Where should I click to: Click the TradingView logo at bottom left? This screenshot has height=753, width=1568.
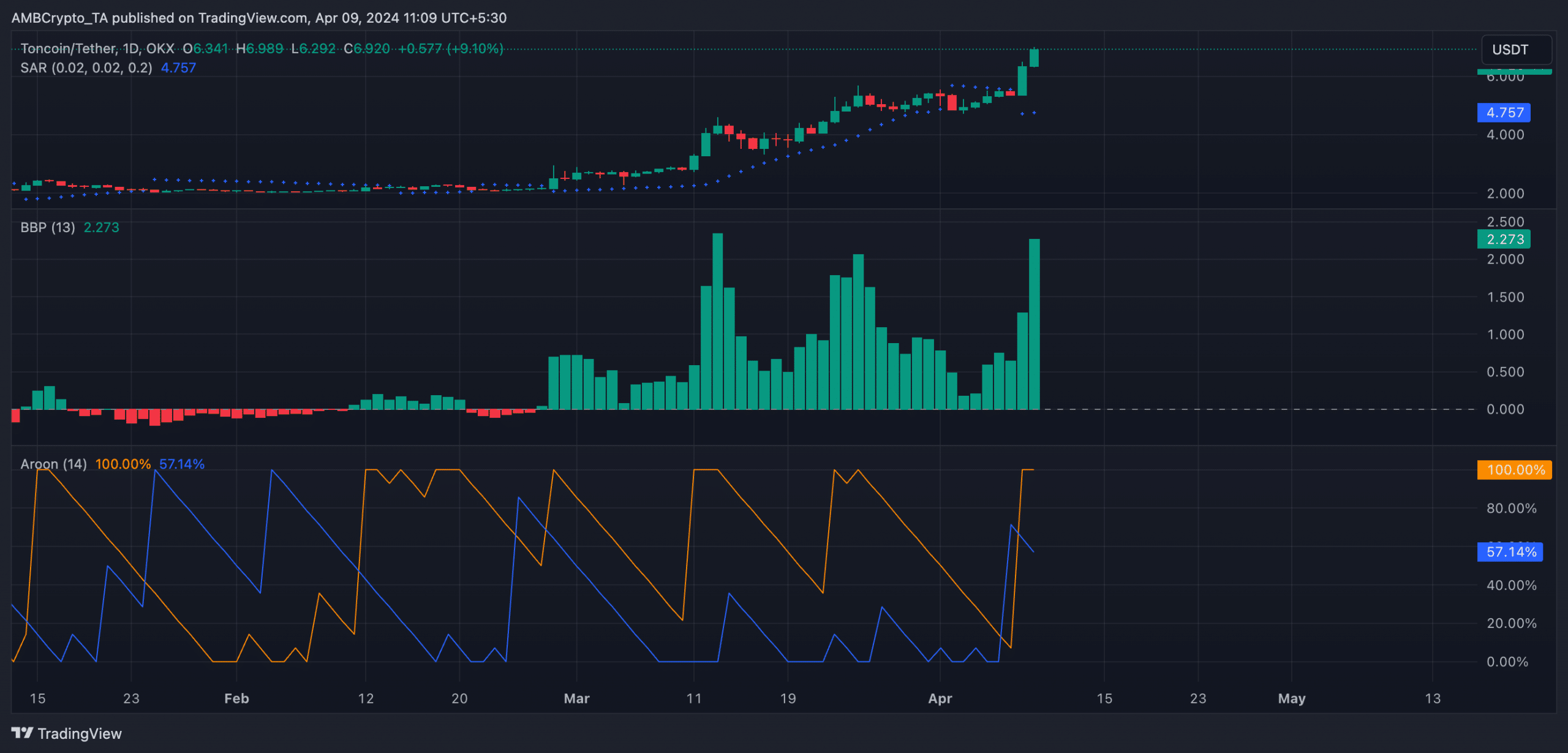(x=66, y=733)
